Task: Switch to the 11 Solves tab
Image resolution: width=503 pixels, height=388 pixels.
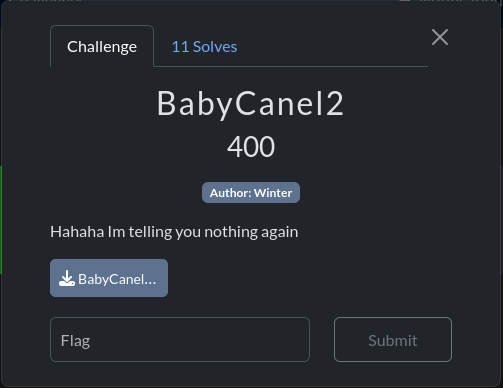Action: click(x=204, y=47)
